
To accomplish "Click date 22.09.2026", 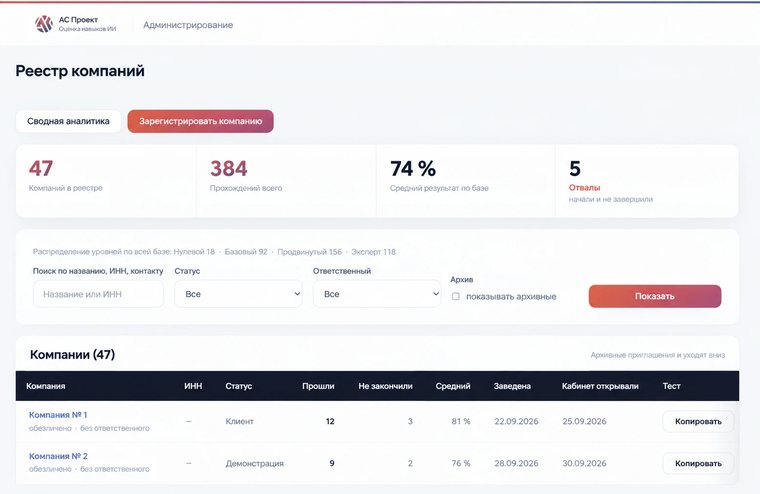I will (516, 421).
